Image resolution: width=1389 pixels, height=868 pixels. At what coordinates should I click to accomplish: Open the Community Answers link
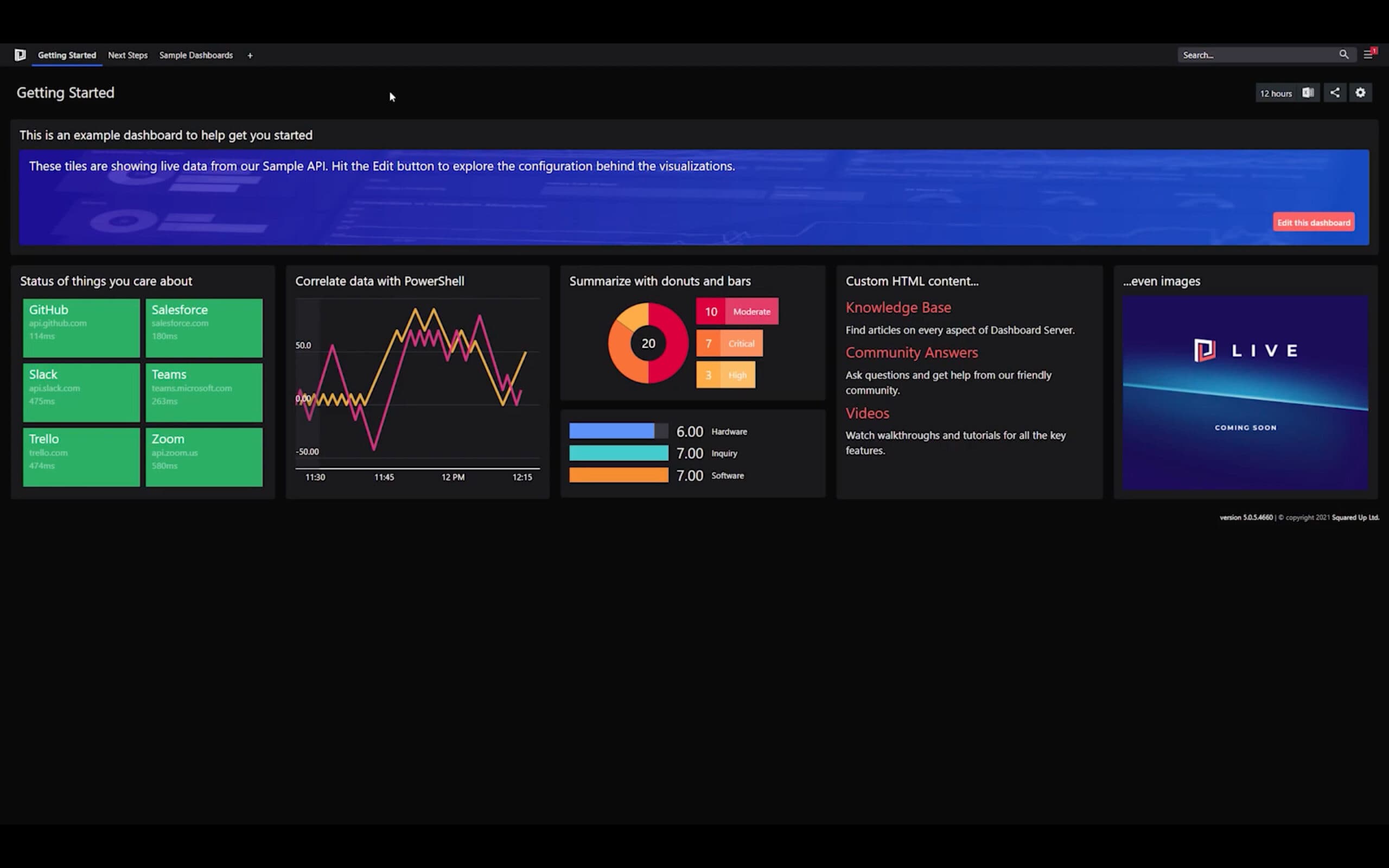click(x=912, y=353)
